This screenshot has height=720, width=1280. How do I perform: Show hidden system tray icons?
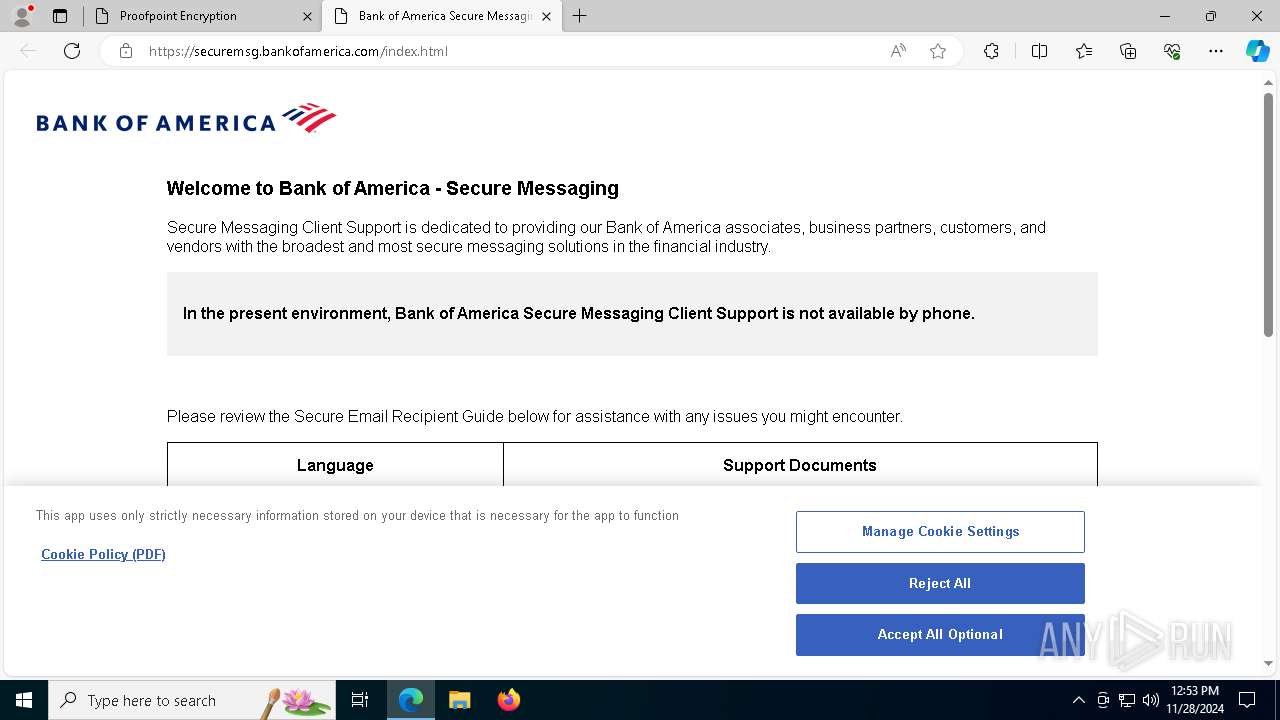pyautogui.click(x=1078, y=700)
